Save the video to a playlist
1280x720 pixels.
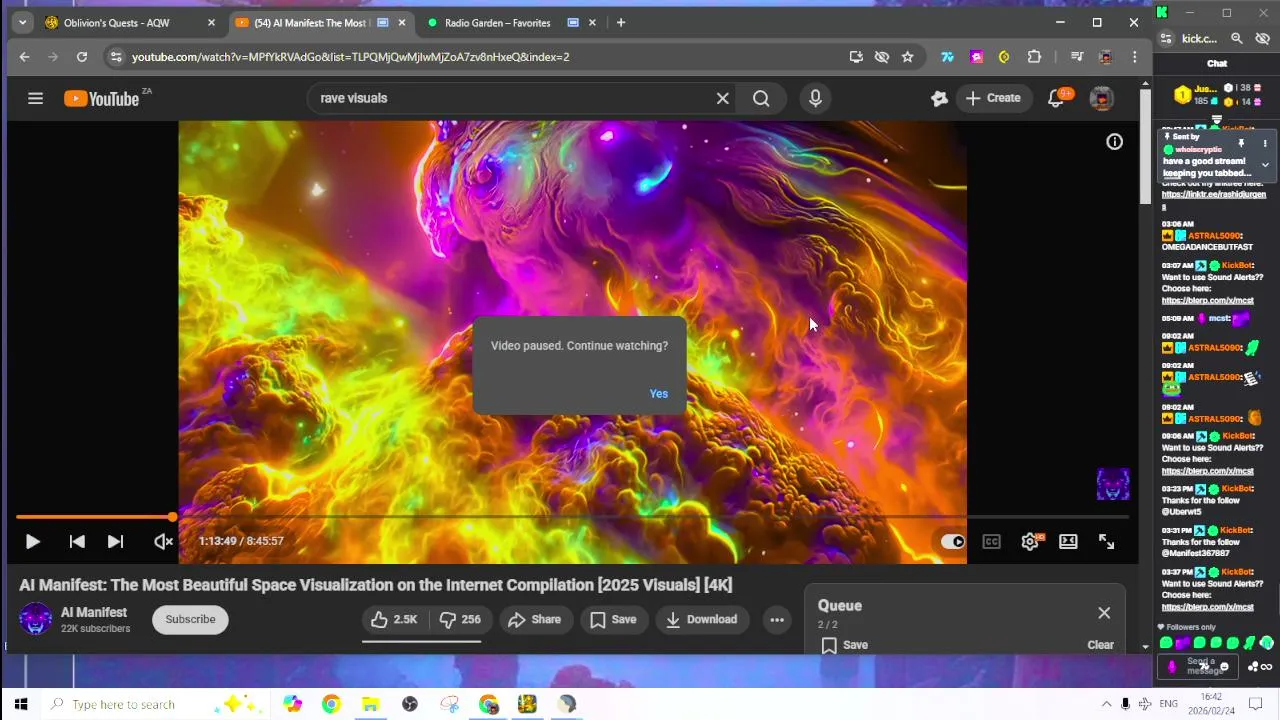613,619
